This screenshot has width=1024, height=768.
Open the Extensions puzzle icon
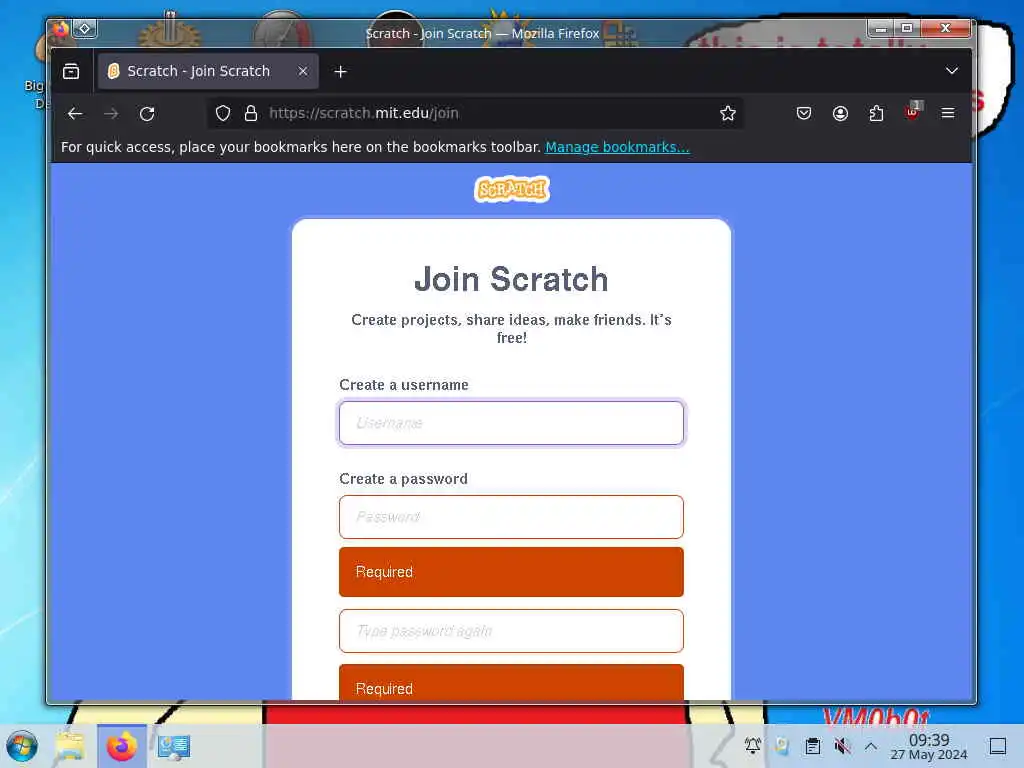coord(876,114)
